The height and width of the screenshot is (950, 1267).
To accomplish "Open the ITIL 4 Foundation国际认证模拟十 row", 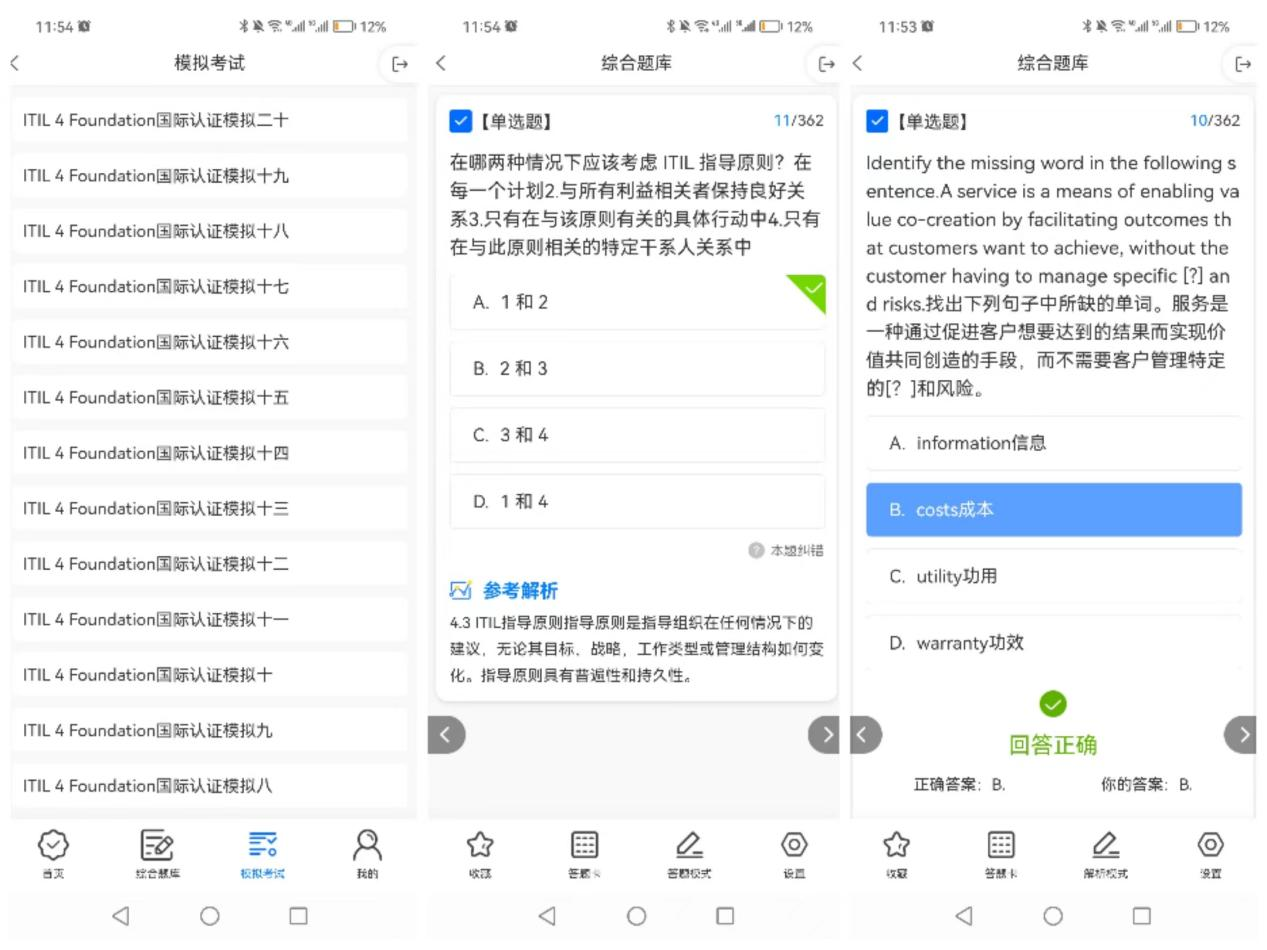I will click(x=210, y=675).
